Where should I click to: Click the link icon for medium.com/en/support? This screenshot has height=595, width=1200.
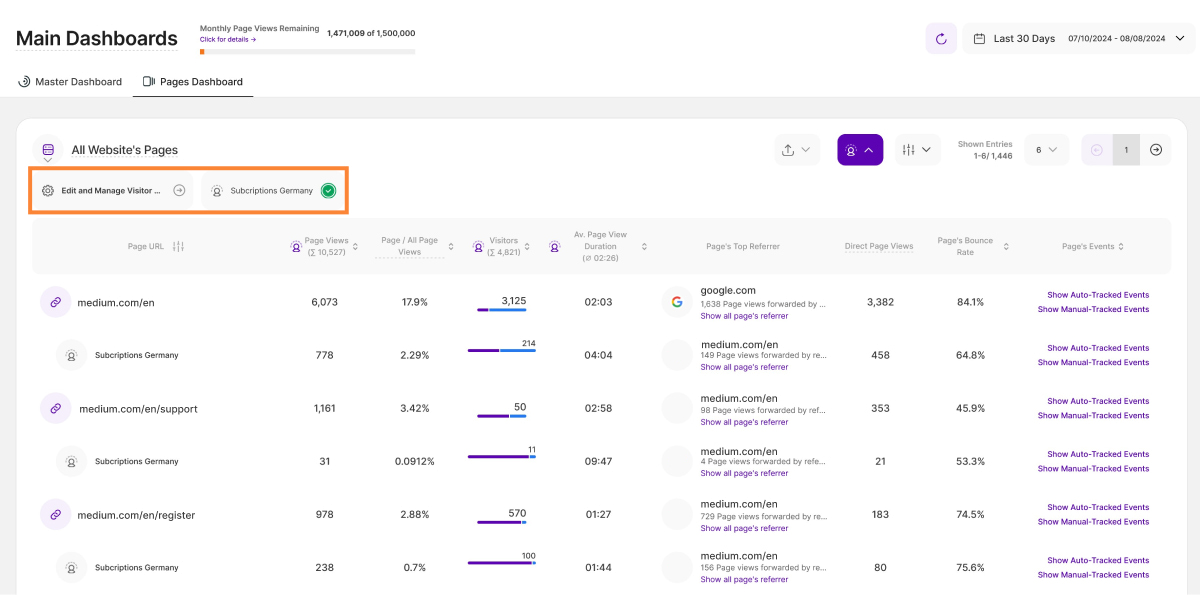coord(56,408)
